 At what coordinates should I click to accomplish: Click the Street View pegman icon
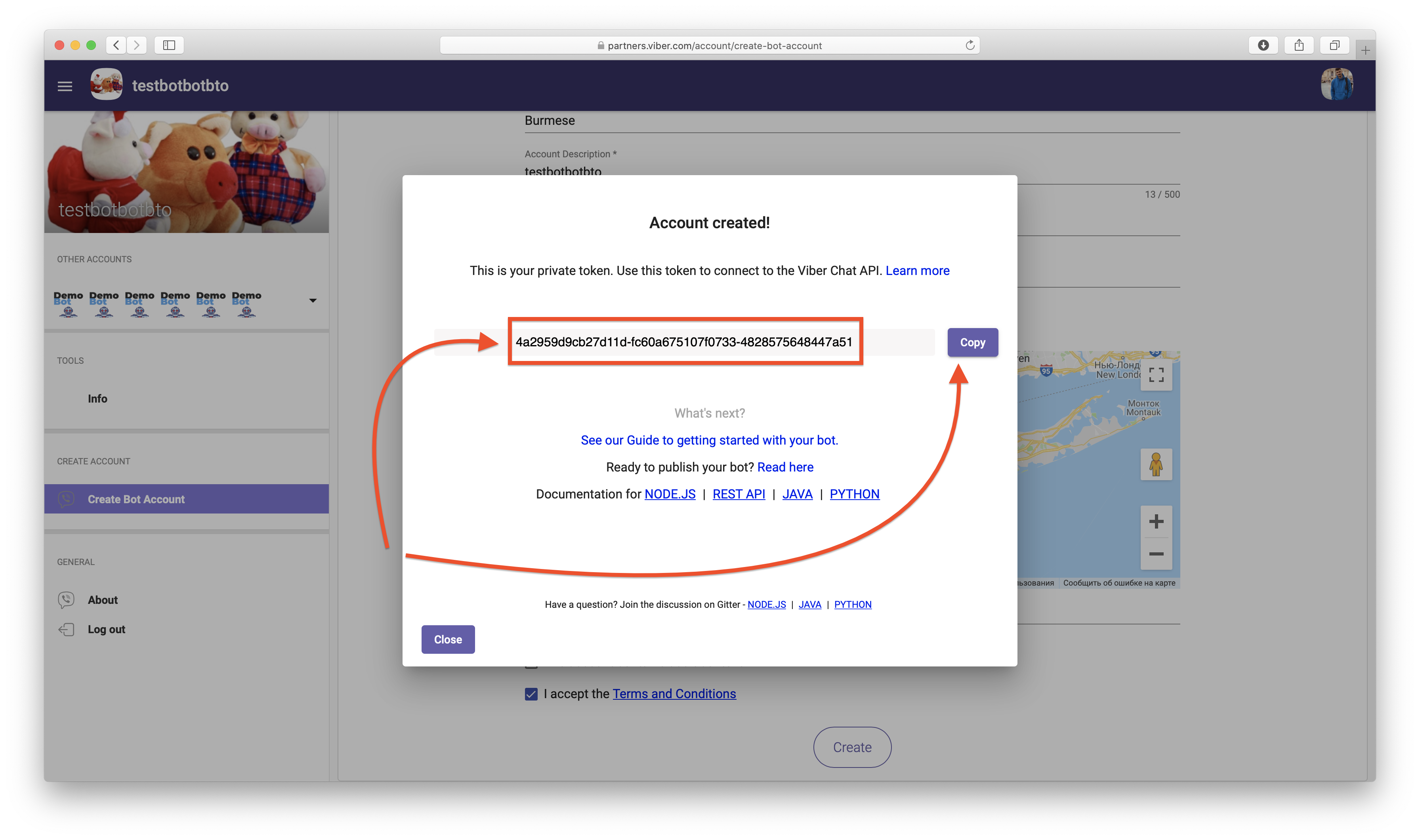click(x=1156, y=464)
